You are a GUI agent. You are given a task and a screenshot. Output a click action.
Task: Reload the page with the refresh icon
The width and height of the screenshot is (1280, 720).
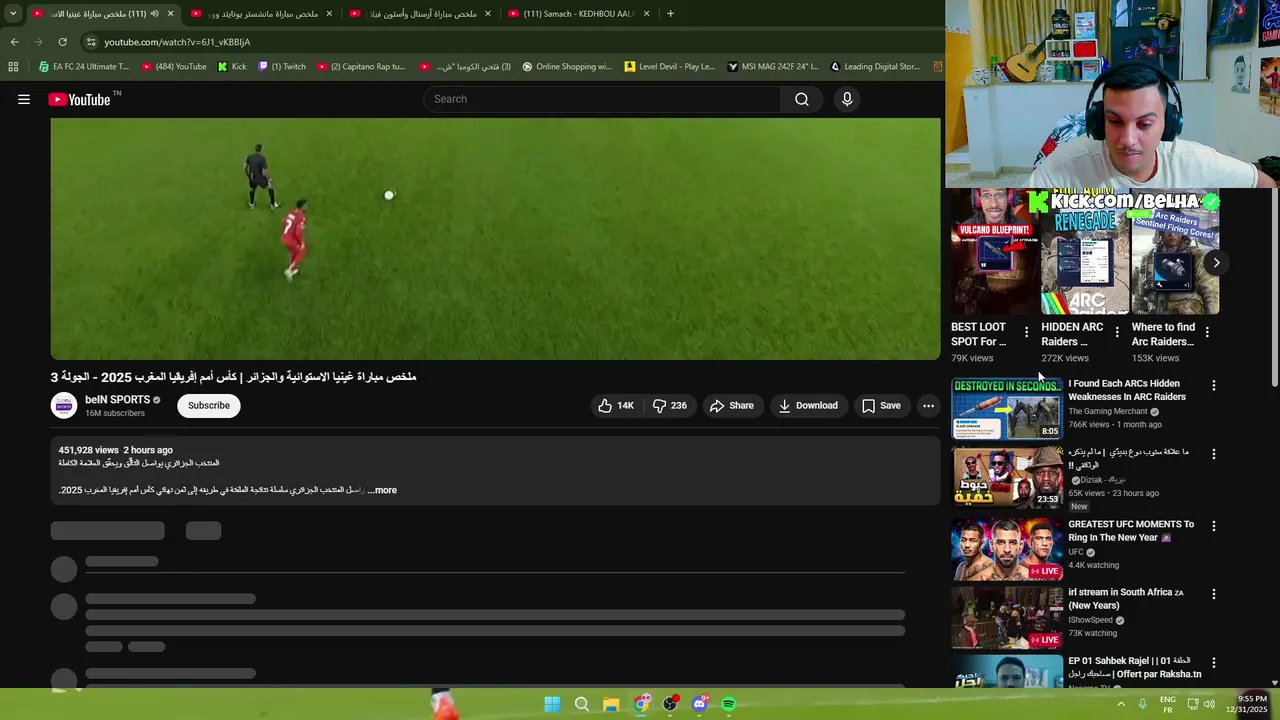pyautogui.click(x=62, y=42)
